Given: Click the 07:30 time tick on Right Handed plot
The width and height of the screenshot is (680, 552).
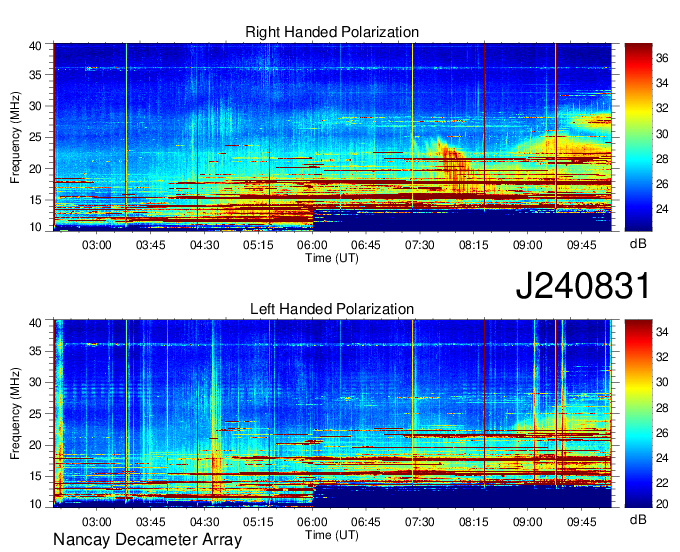Looking at the screenshot, I should pos(419,245).
